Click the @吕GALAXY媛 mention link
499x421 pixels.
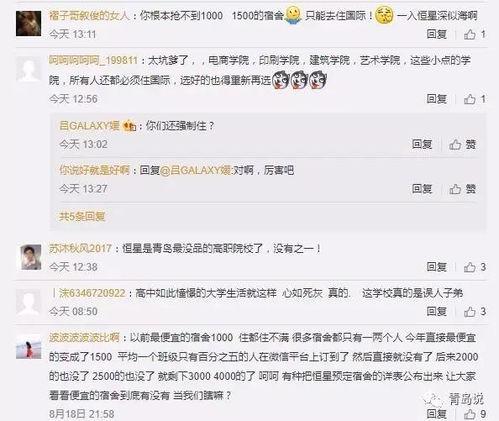tap(196, 170)
